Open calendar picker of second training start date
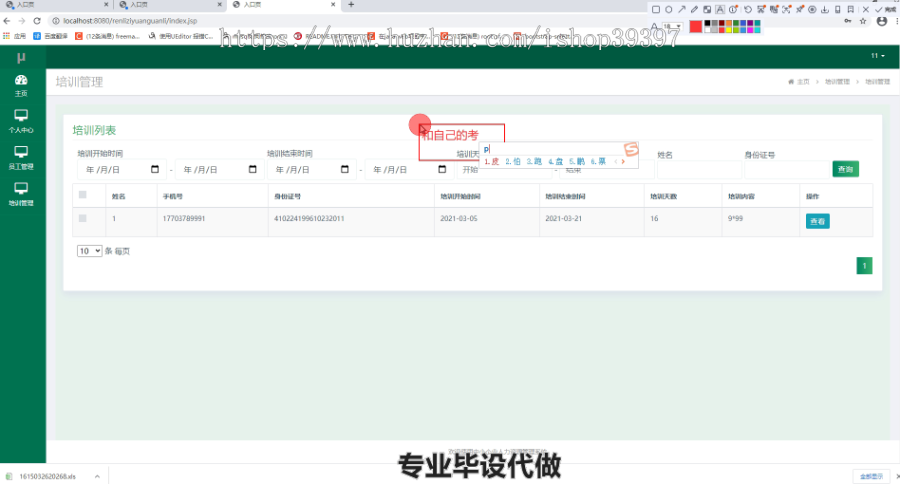Image resolution: width=900 pixels, height=484 pixels. click(253, 169)
